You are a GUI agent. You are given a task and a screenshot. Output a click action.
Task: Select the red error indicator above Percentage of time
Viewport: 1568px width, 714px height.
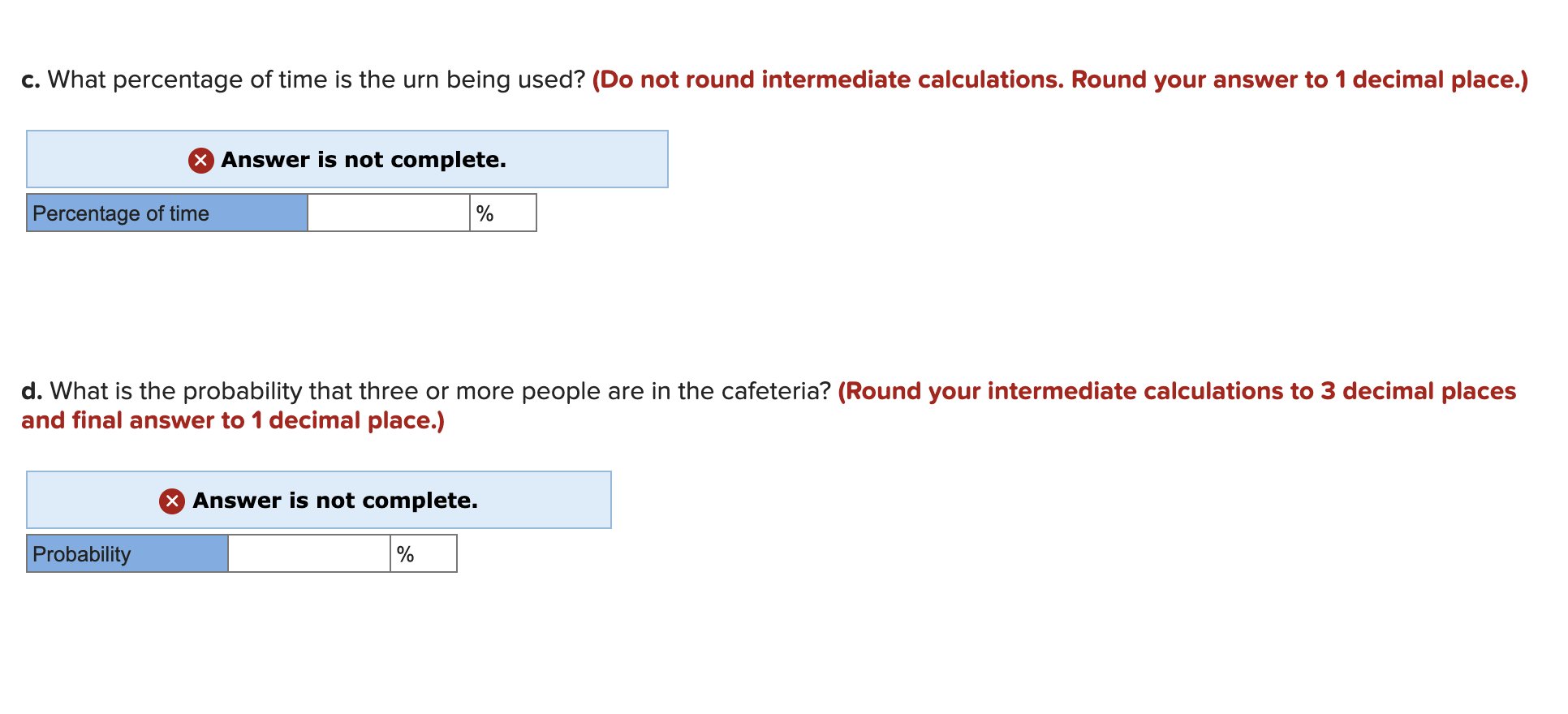[x=200, y=161]
